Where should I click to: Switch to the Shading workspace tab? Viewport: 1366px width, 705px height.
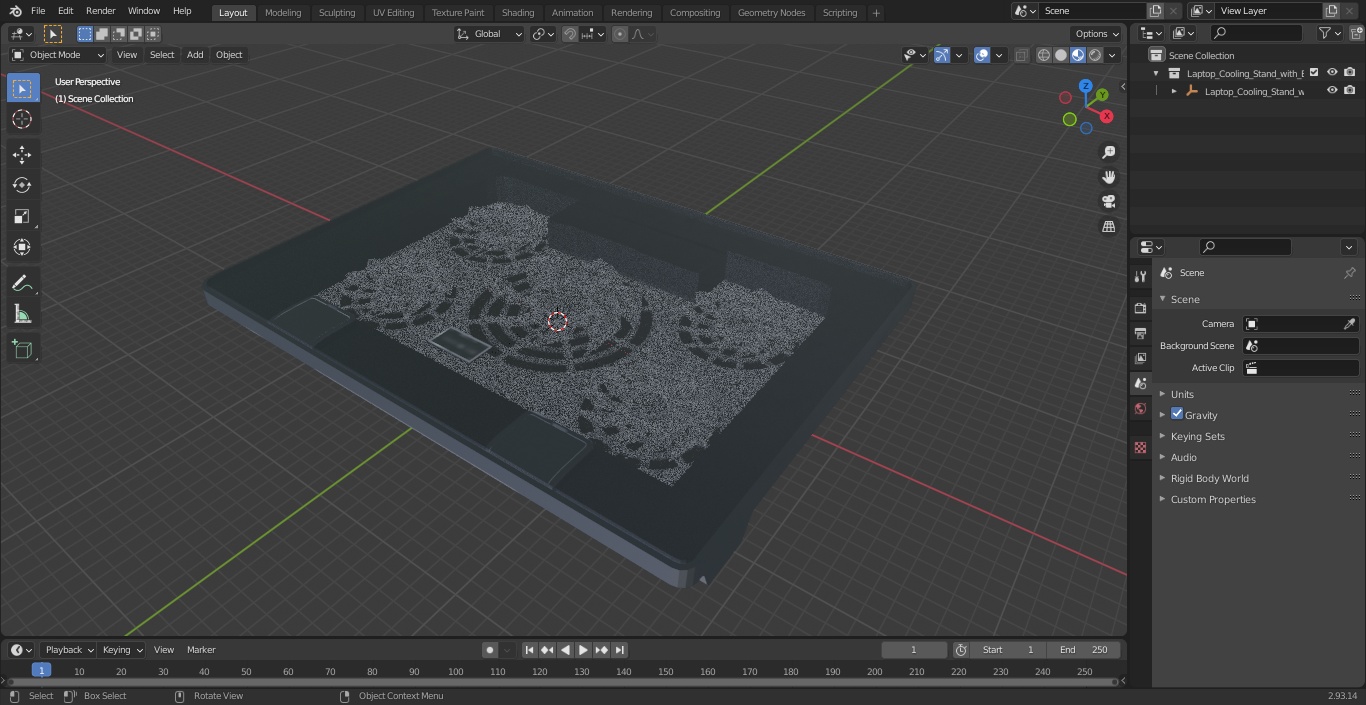pos(518,13)
